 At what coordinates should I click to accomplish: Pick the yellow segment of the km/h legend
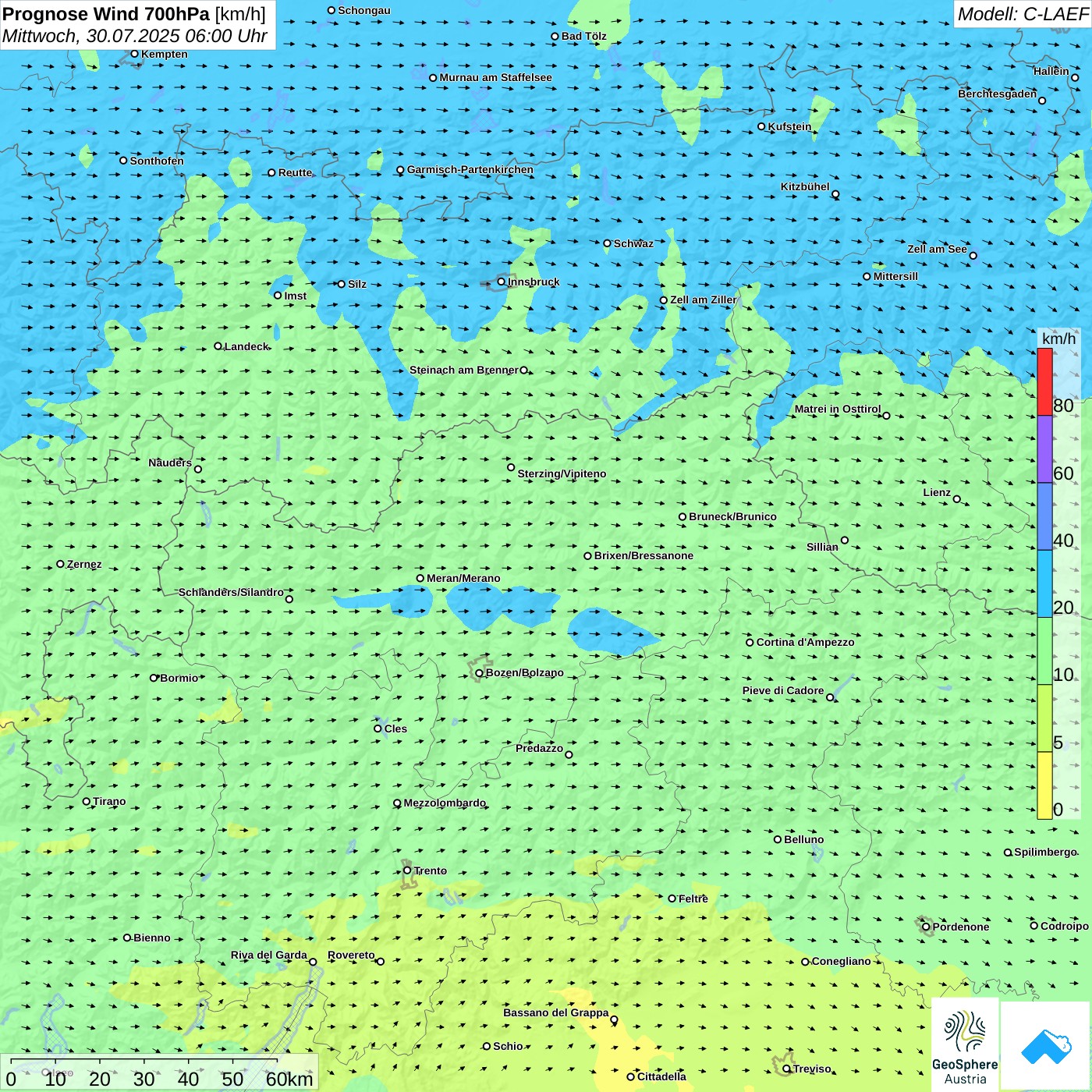(x=1044, y=785)
